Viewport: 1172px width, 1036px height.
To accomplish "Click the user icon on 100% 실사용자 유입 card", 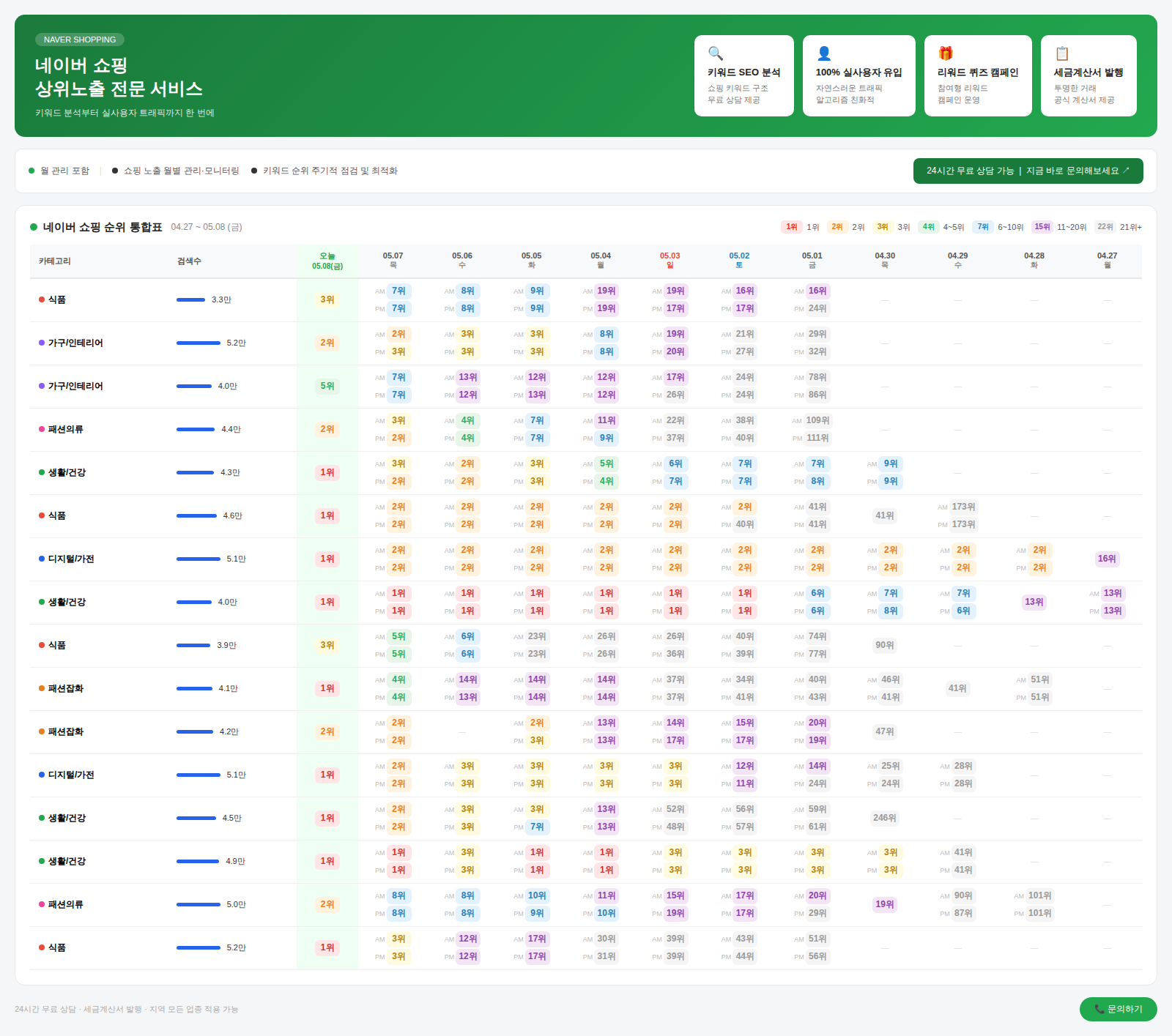I will pyautogui.click(x=824, y=53).
